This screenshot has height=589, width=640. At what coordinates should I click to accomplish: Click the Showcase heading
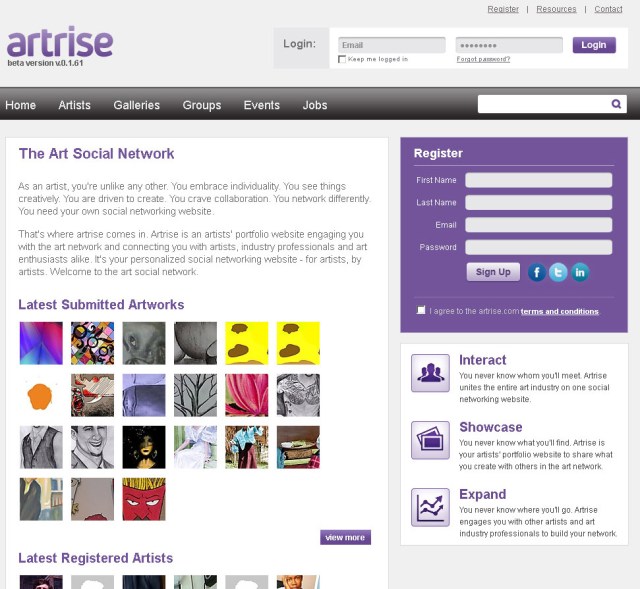tap(491, 427)
